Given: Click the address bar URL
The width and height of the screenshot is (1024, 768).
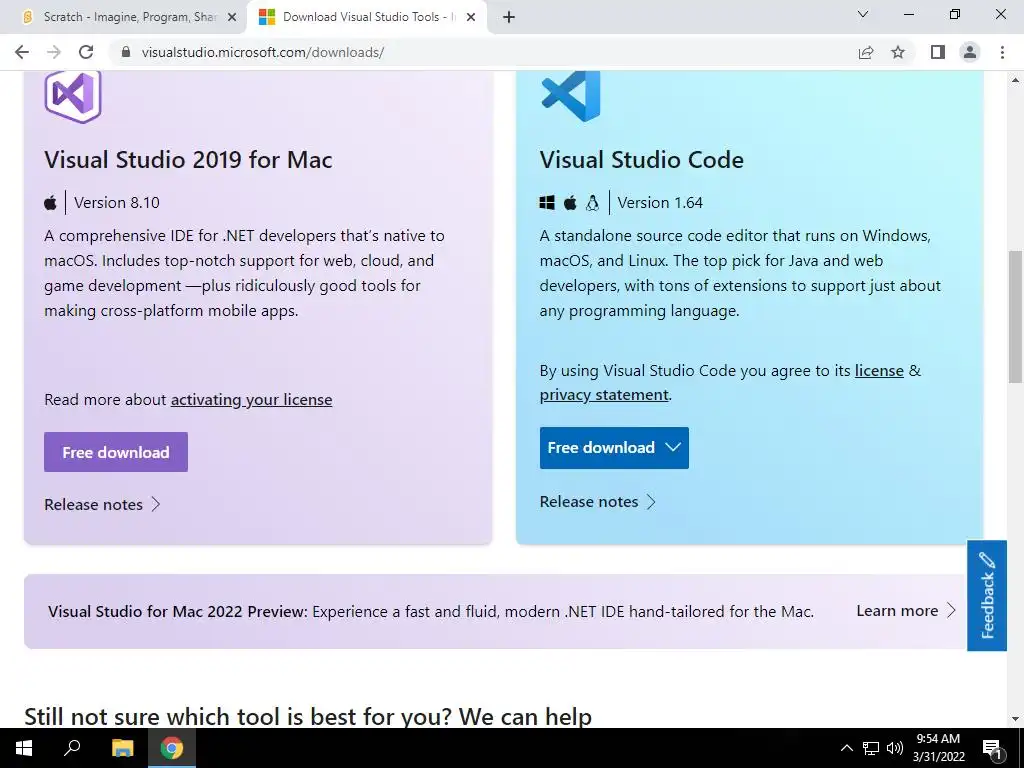Looking at the screenshot, I should tap(263, 52).
